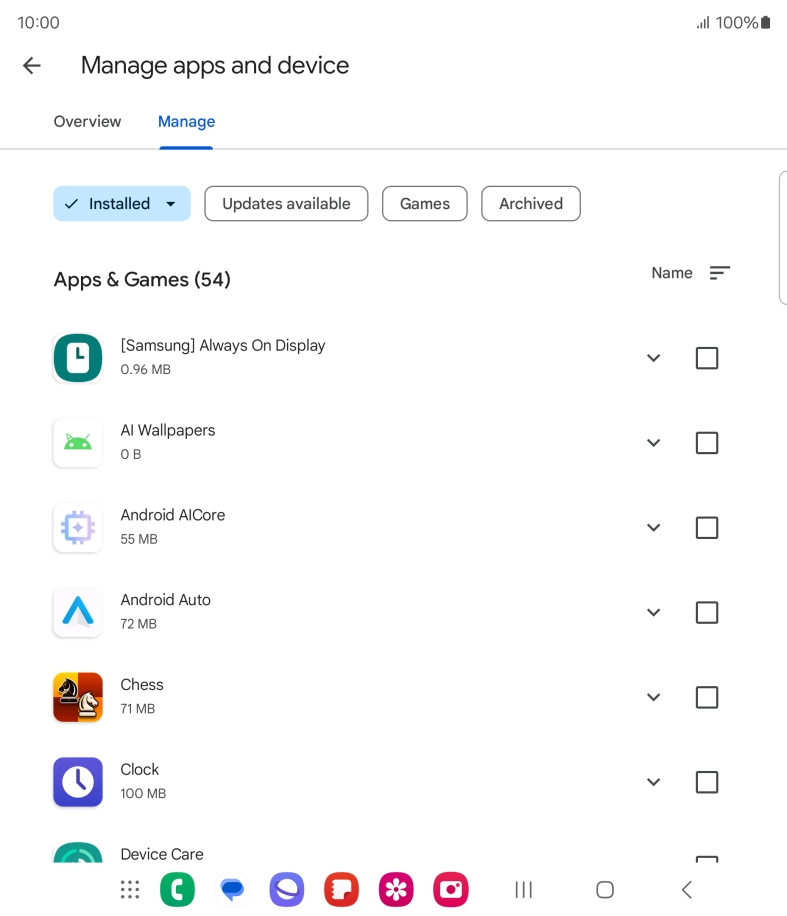Select the Games filter chip
The height and width of the screenshot is (916, 787).
pos(424,203)
